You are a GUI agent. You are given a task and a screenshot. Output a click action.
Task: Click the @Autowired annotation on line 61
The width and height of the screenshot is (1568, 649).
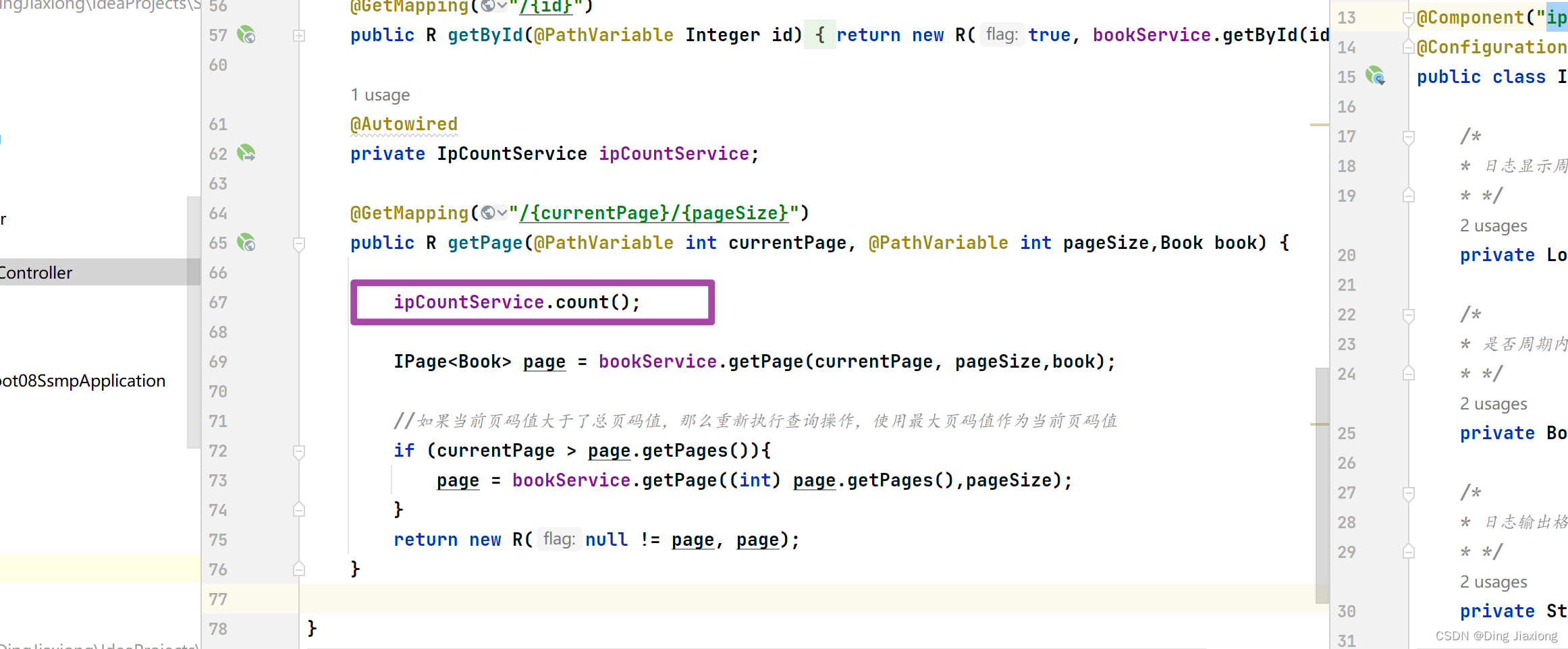(x=404, y=124)
